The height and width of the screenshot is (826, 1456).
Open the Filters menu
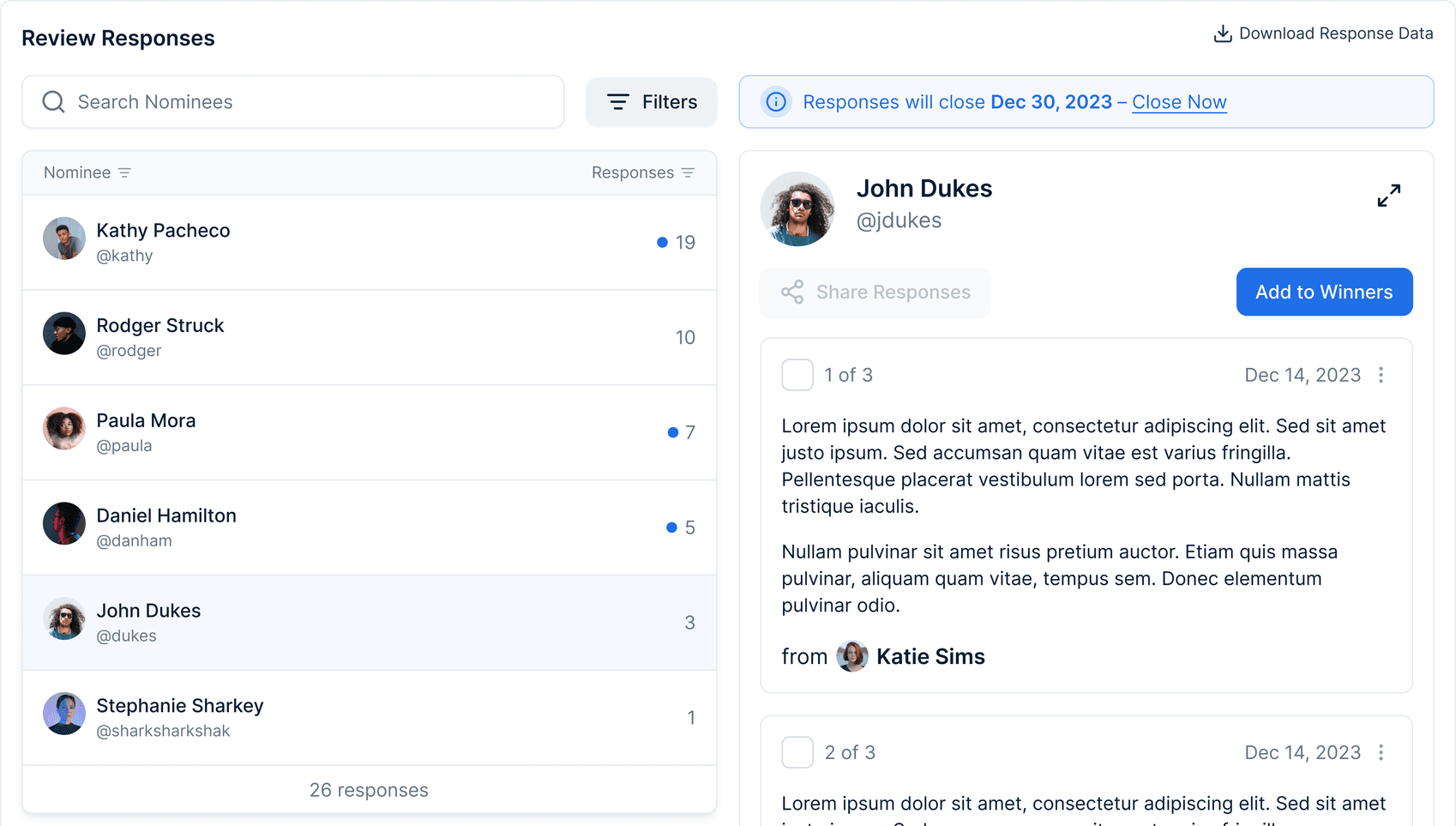(652, 102)
